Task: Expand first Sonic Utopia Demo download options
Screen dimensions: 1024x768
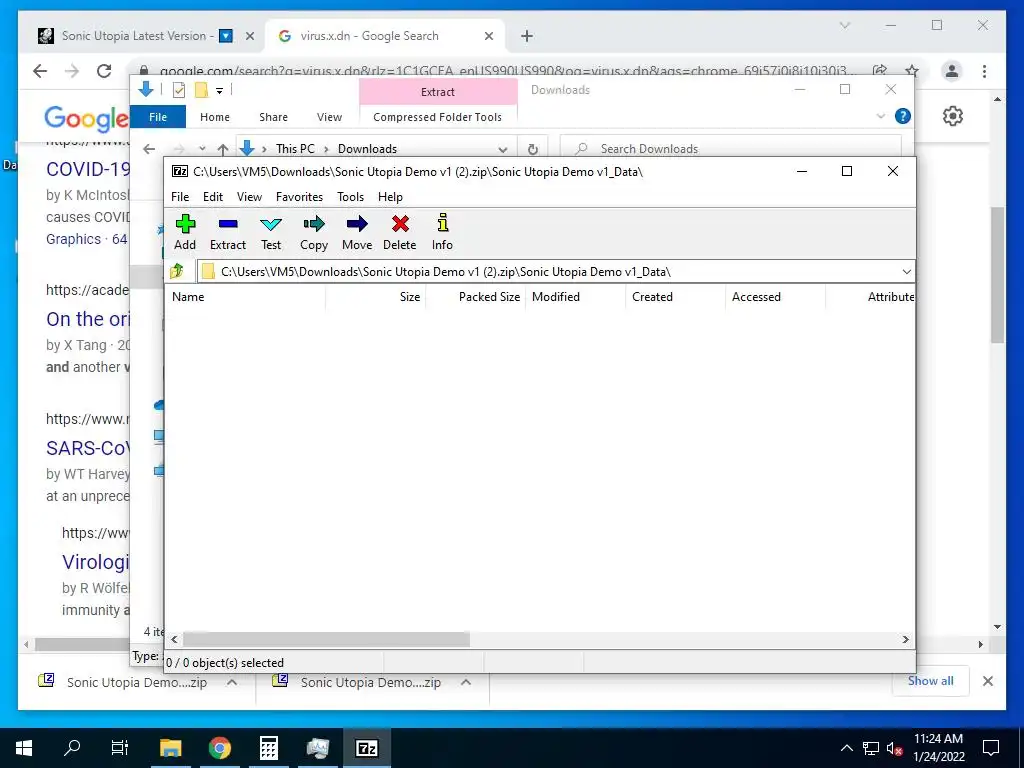Action: (x=231, y=682)
